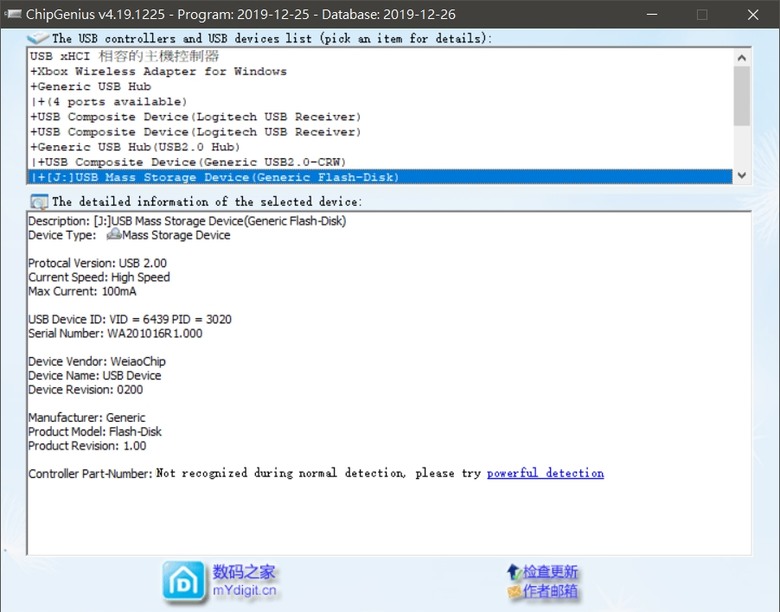Select the Generic USB2.0-CRW composite device
Viewport: 780px width, 612px height.
[380, 162]
